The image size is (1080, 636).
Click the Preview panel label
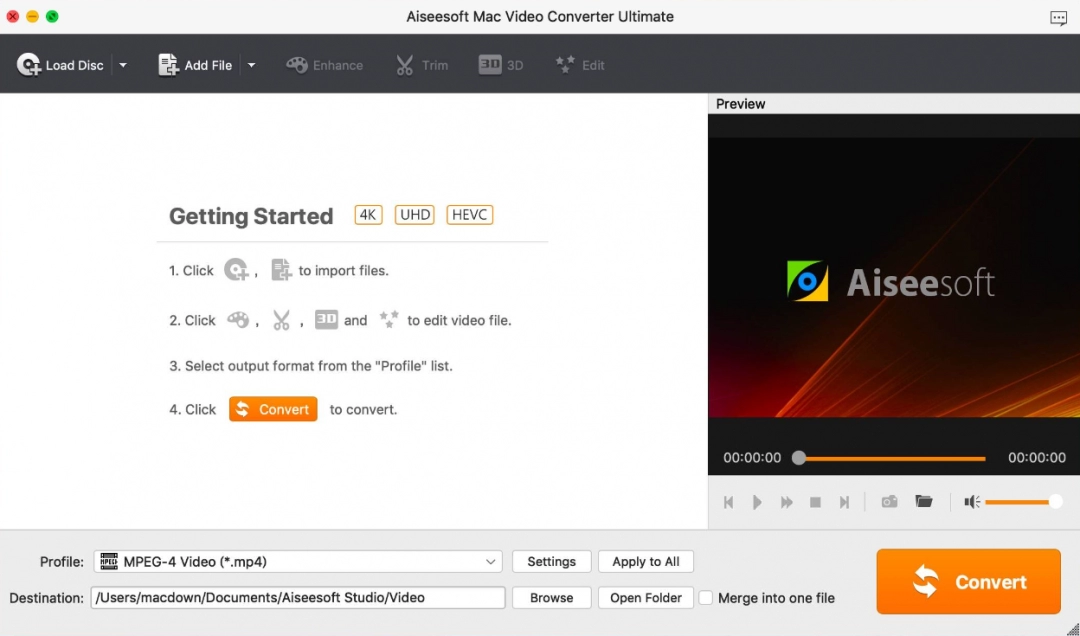click(739, 103)
